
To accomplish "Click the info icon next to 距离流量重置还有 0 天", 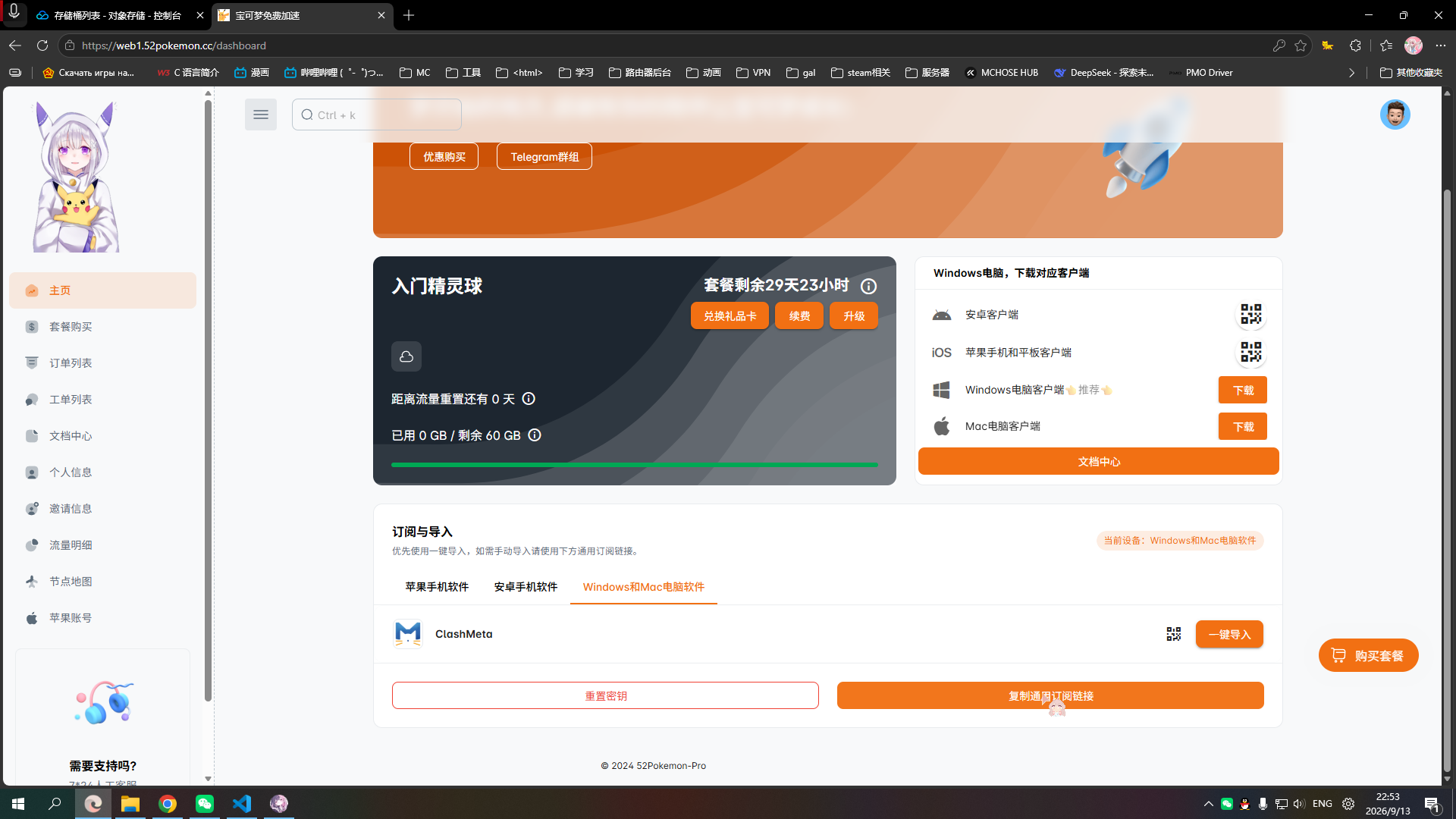I will click(529, 398).
